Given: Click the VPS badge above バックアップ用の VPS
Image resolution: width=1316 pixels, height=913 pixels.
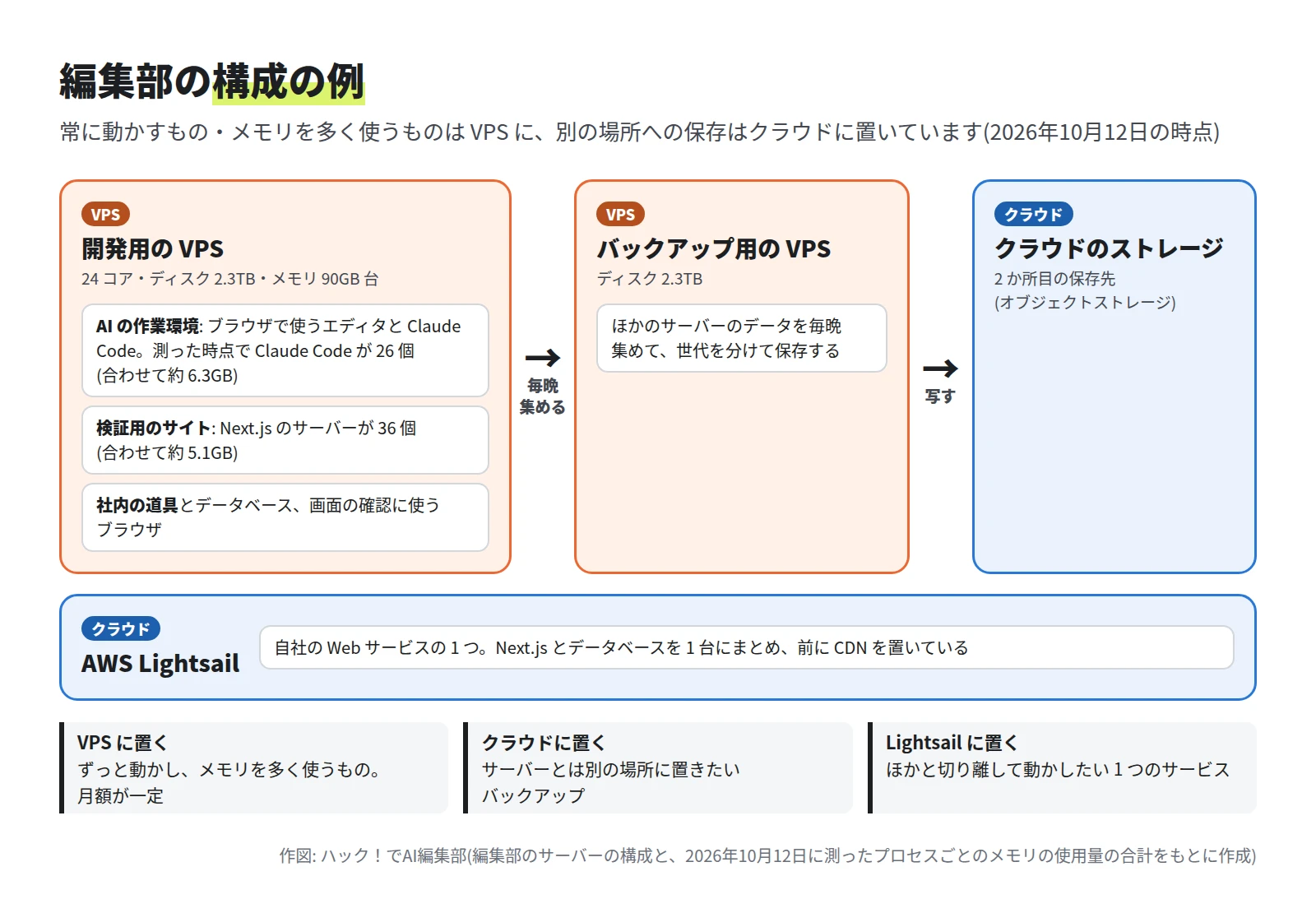Looking at the screenshot, I should 620,215.
